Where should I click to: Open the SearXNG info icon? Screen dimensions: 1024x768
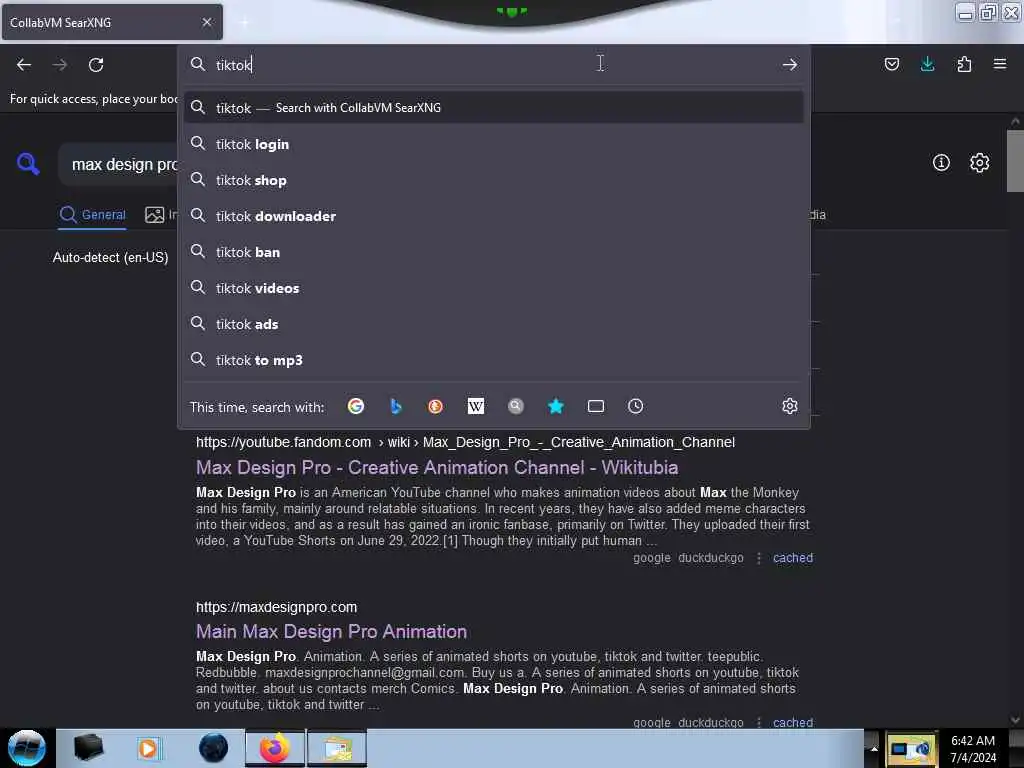[941, 163]
